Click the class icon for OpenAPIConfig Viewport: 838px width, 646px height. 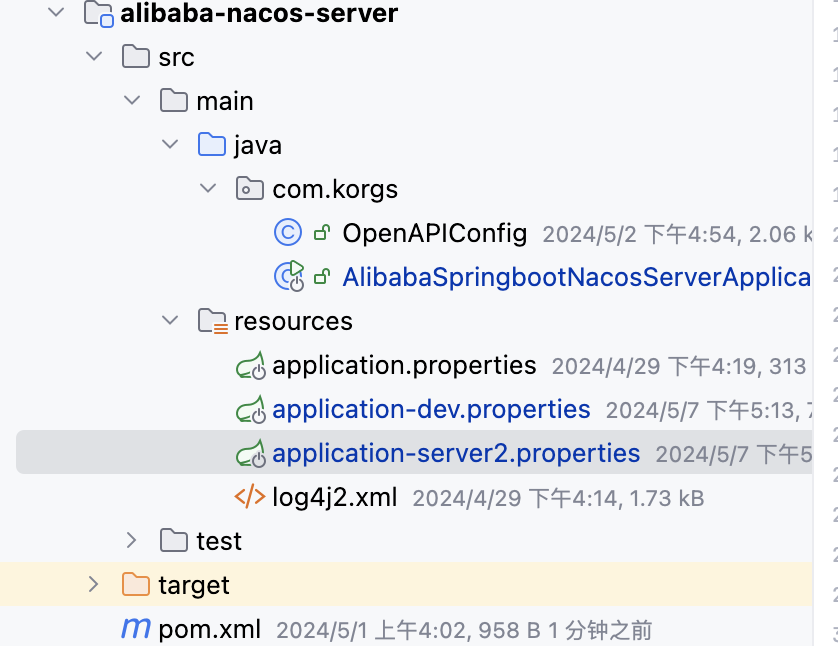(287, 232)
